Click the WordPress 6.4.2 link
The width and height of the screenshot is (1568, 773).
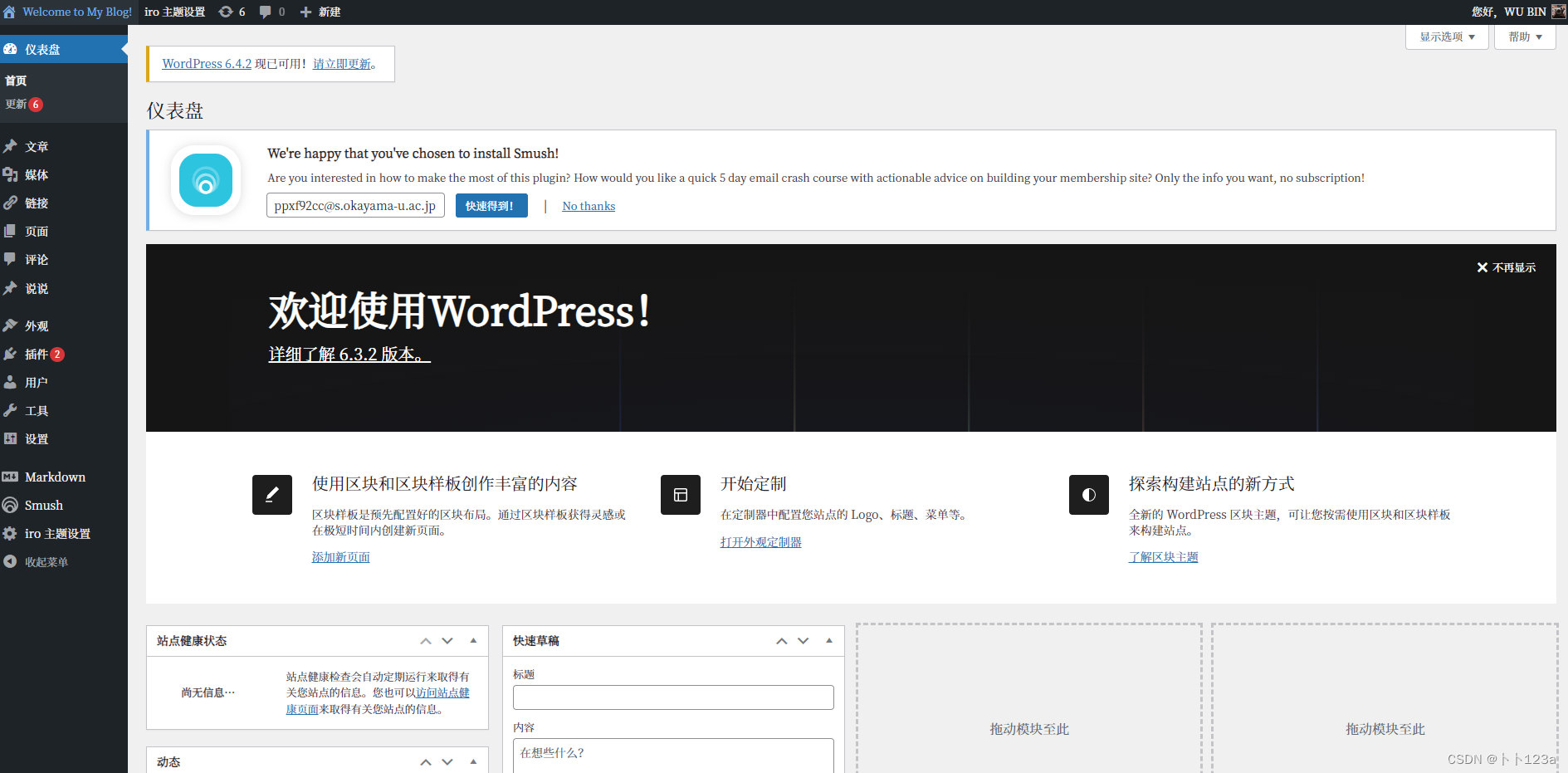207,64
